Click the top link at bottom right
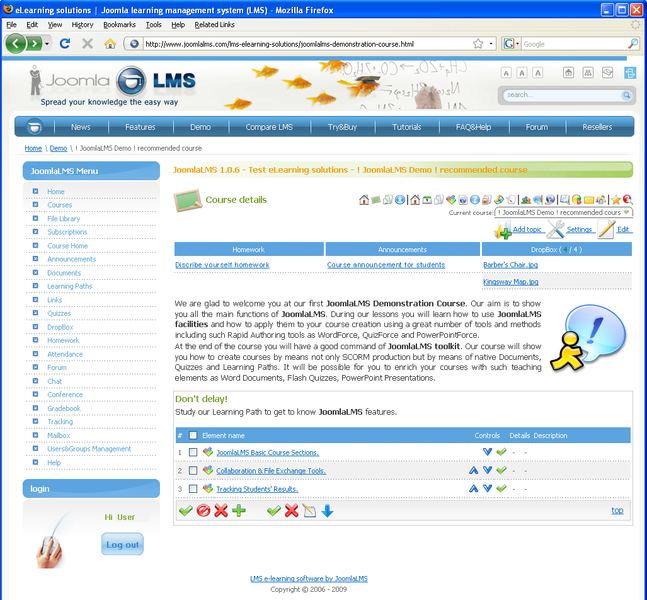Image resolution: width=647 pixels, height=600 pixels. click(x=617, y=510)
